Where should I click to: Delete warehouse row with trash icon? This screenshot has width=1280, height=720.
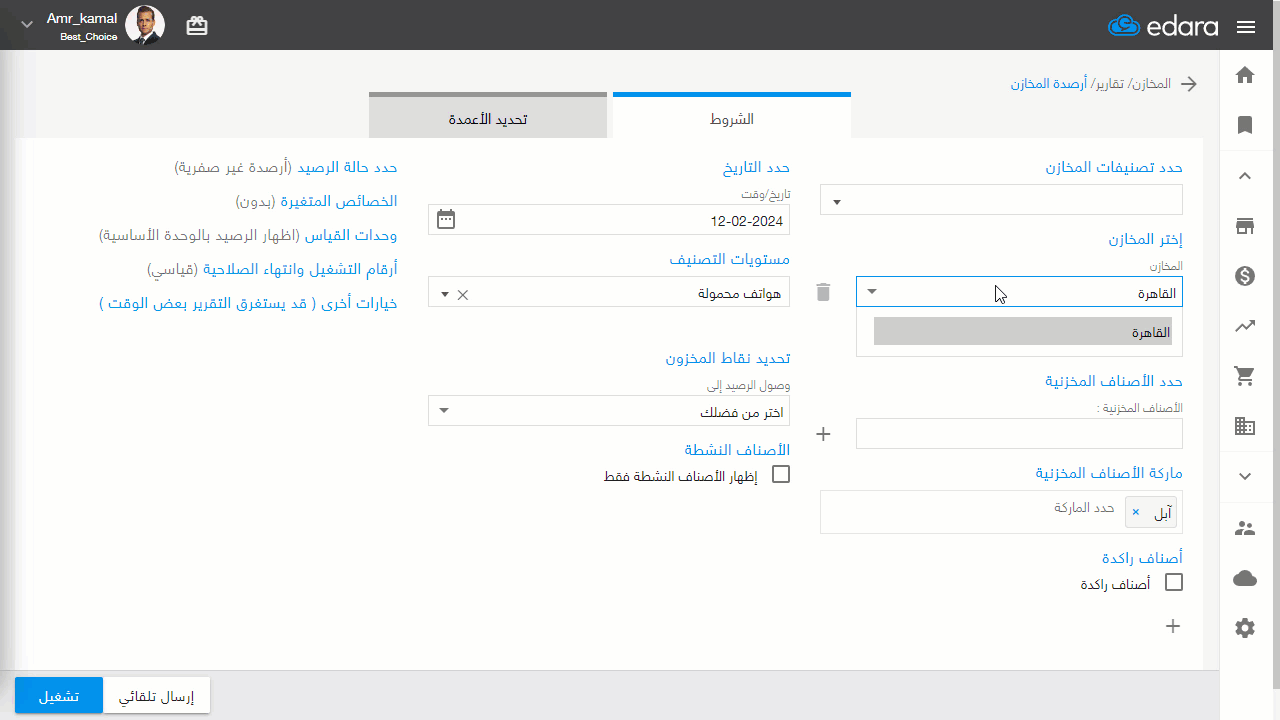coord(823,292)
